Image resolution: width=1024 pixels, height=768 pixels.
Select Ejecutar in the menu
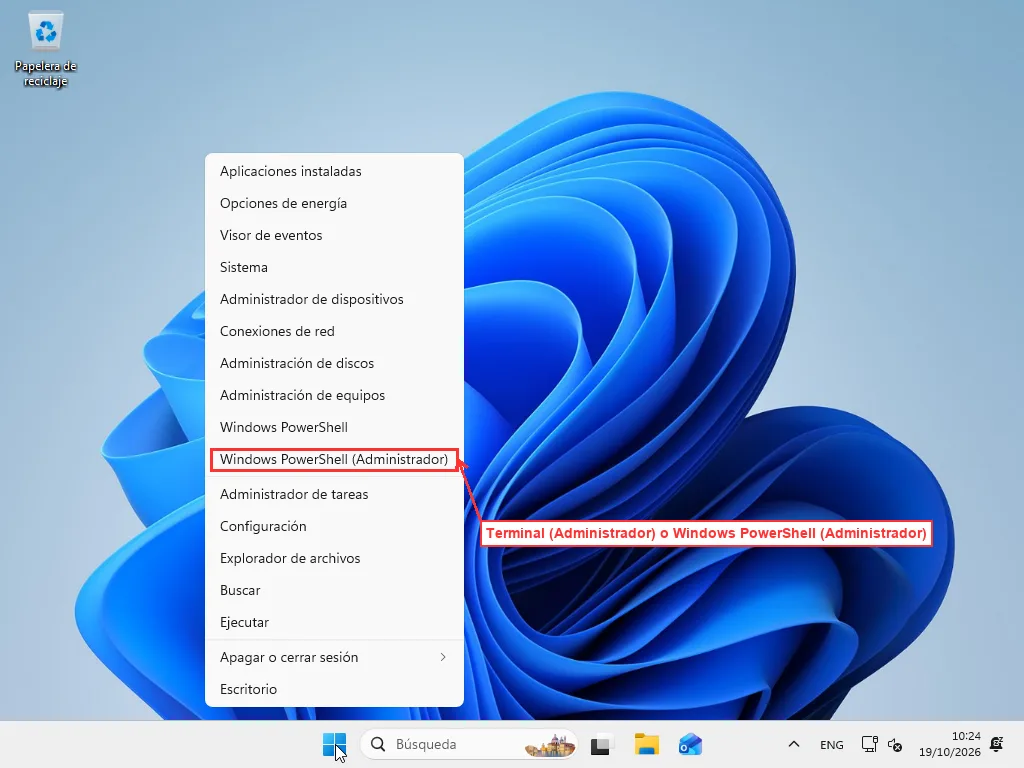point(334,622)
